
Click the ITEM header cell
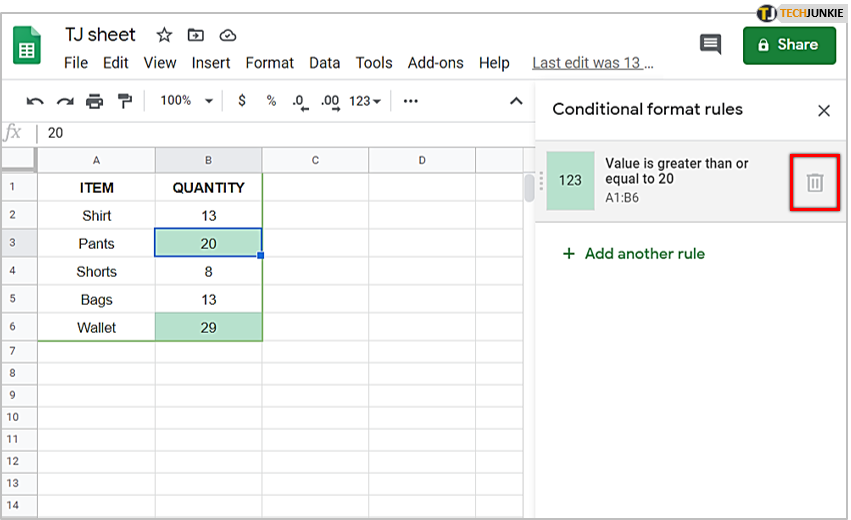(x=97, y=187)
